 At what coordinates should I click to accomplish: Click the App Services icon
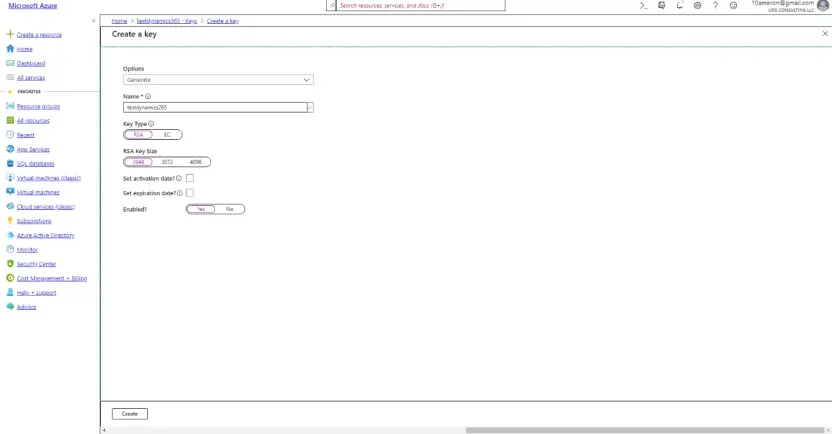click(x=10, y=149)
